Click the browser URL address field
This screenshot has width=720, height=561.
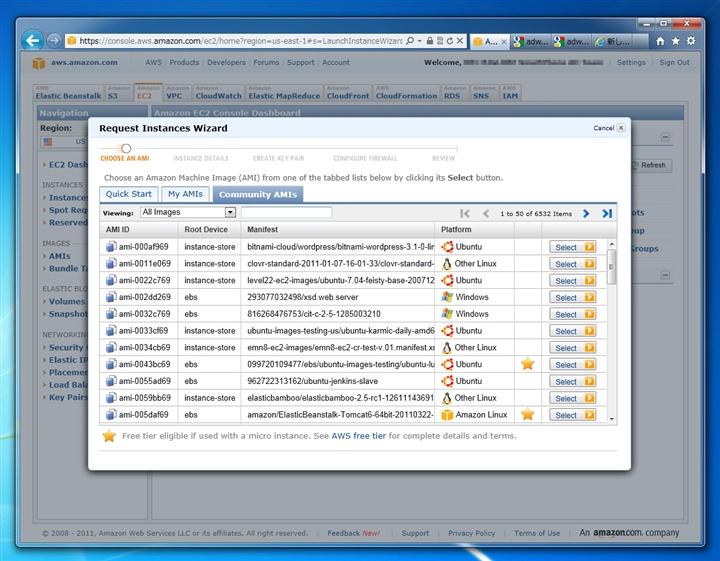(x=240, y=41)
